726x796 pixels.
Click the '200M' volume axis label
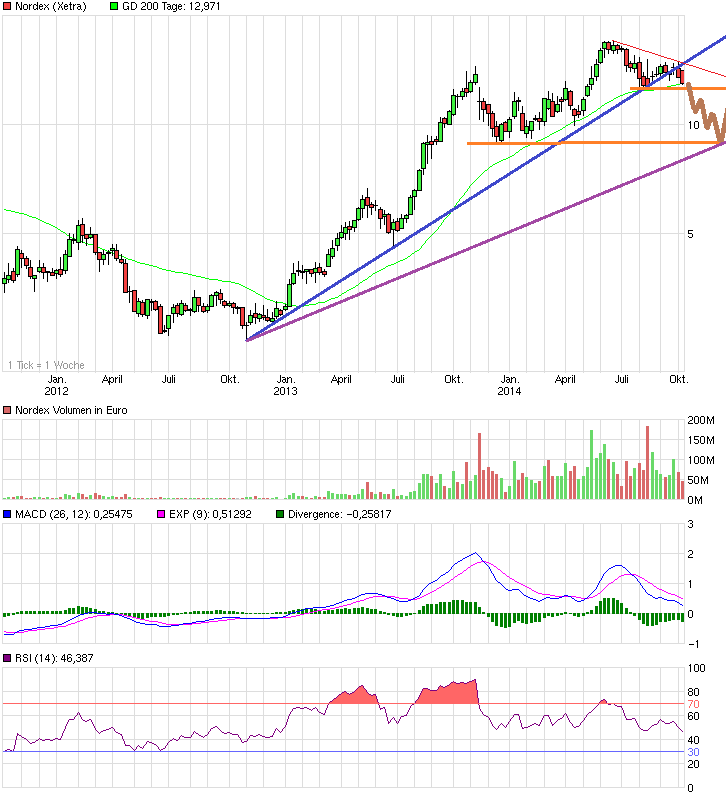click(701, 420)
